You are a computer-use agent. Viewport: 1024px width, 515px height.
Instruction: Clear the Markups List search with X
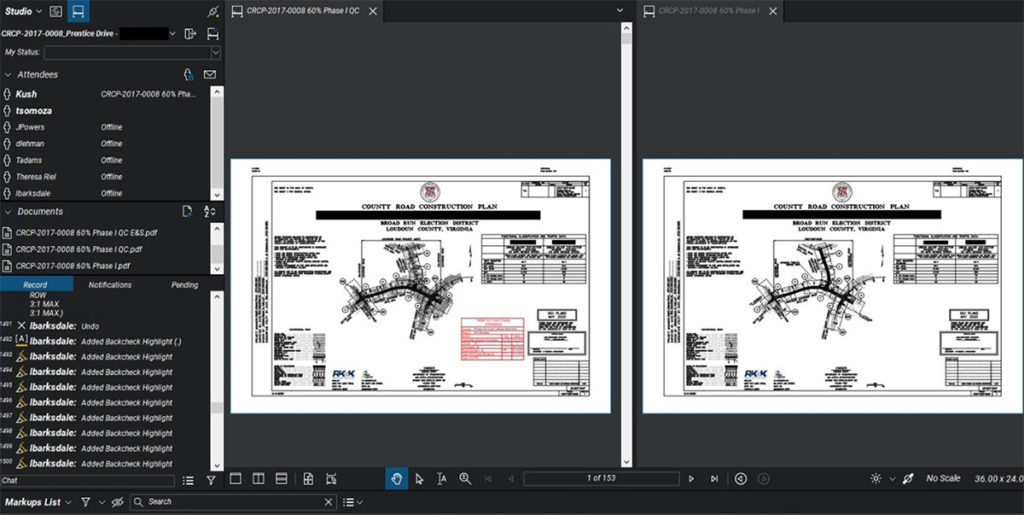tap(328, 502)
